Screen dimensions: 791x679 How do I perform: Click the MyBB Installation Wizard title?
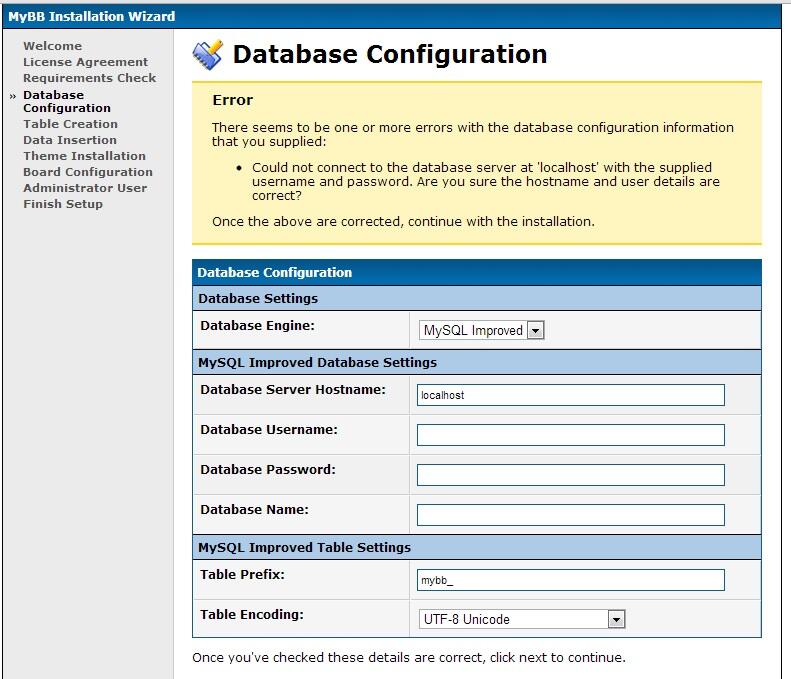pyautogui.click(x=92, y=17)
